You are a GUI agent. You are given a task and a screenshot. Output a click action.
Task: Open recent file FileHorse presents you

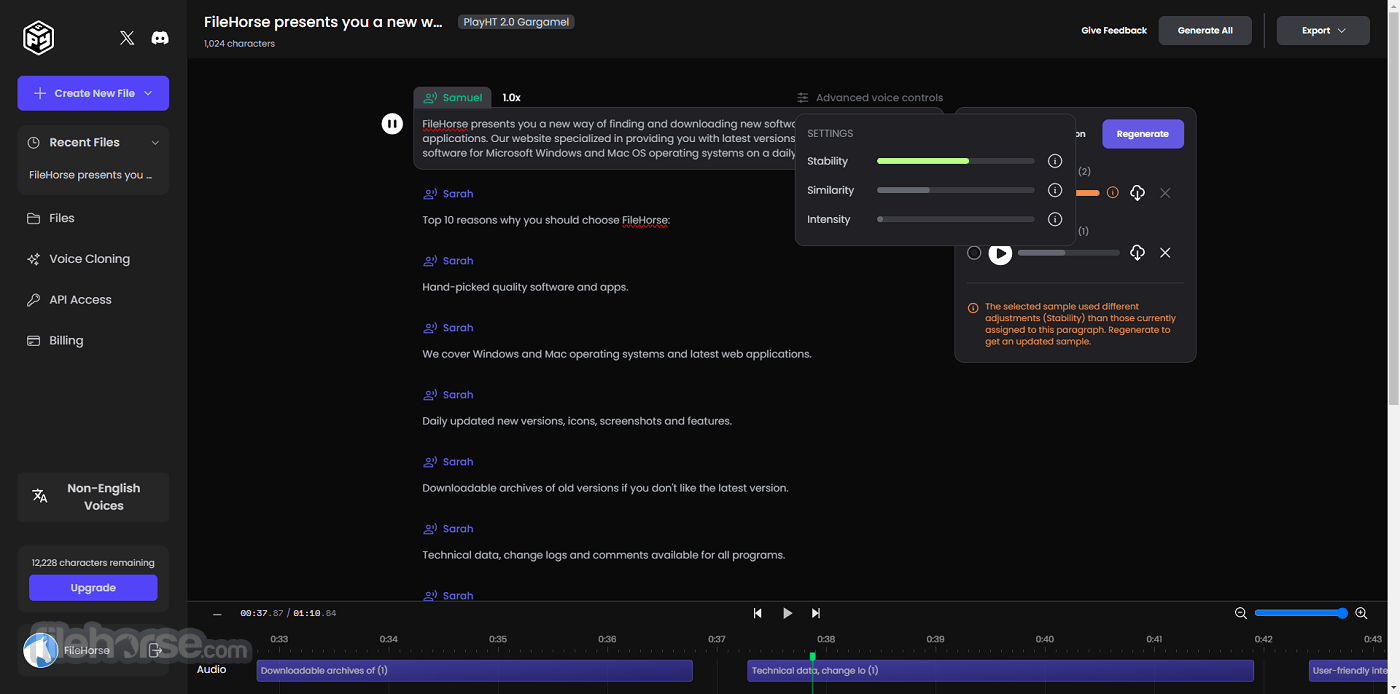coord(91,175)
